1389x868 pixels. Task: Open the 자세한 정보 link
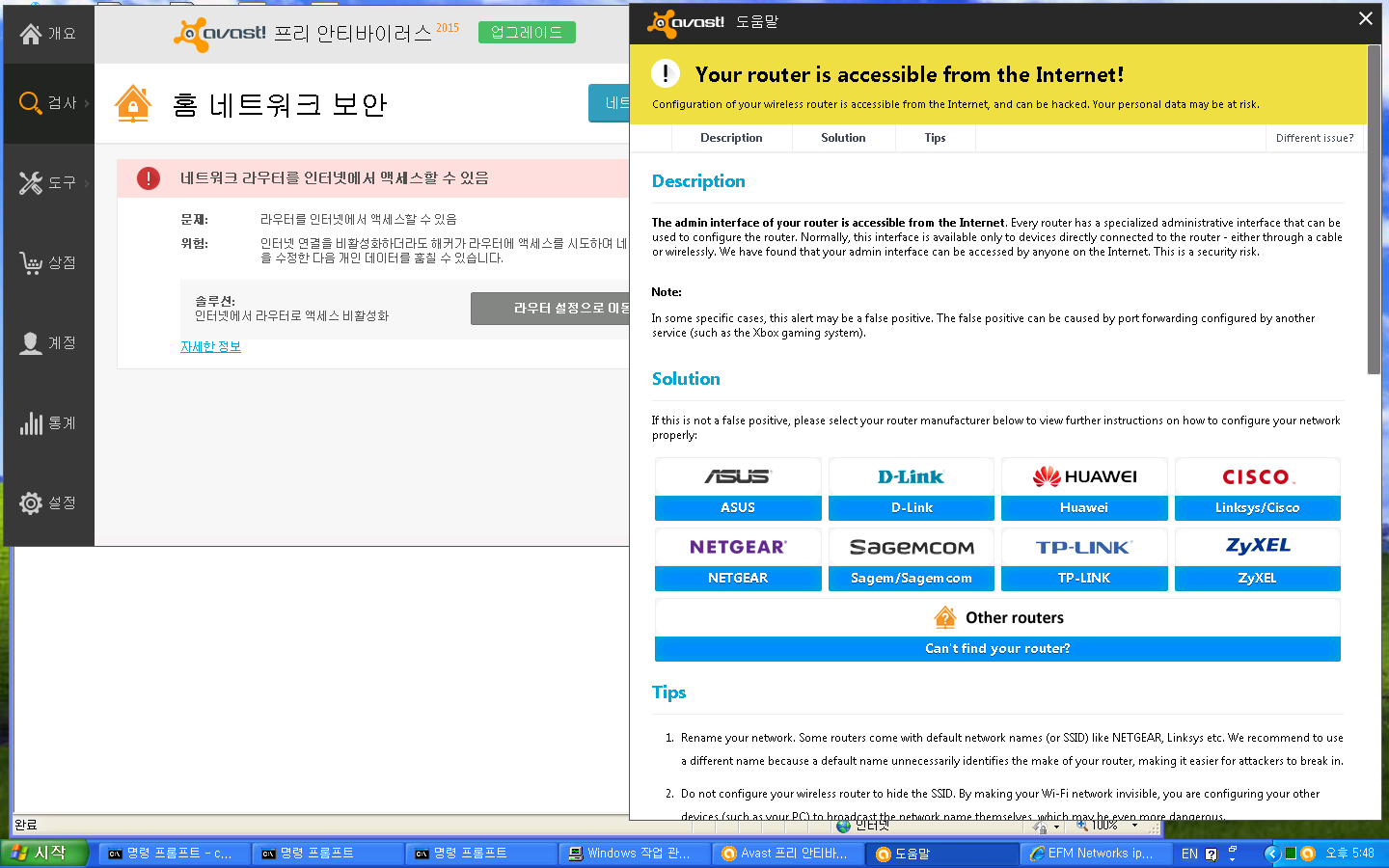coord(210,346)
